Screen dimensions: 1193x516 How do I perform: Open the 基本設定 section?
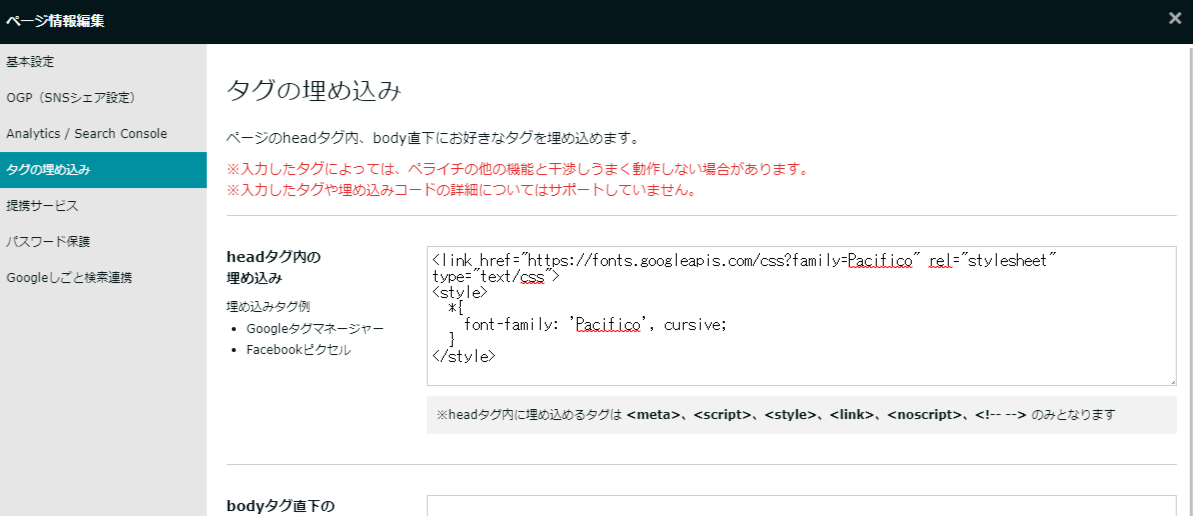pyautogui.click(x=103, y=62)
